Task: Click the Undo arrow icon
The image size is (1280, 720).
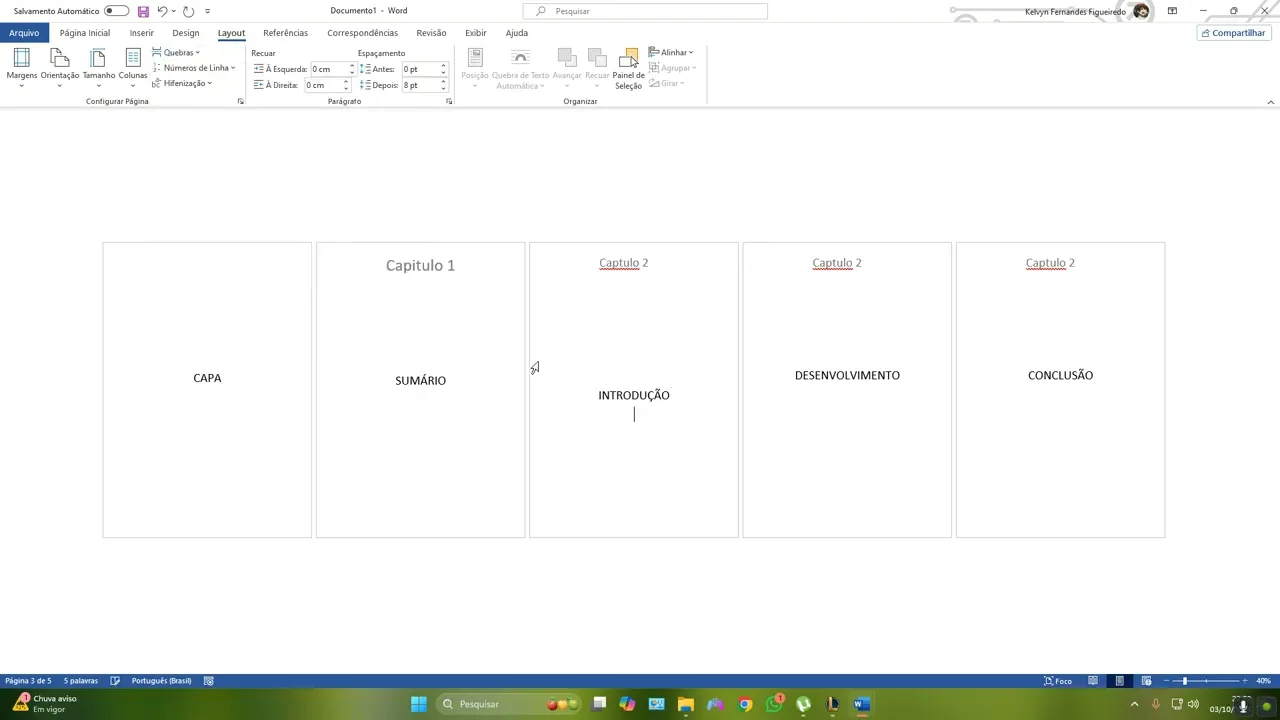Action: (x=162, y=11)
